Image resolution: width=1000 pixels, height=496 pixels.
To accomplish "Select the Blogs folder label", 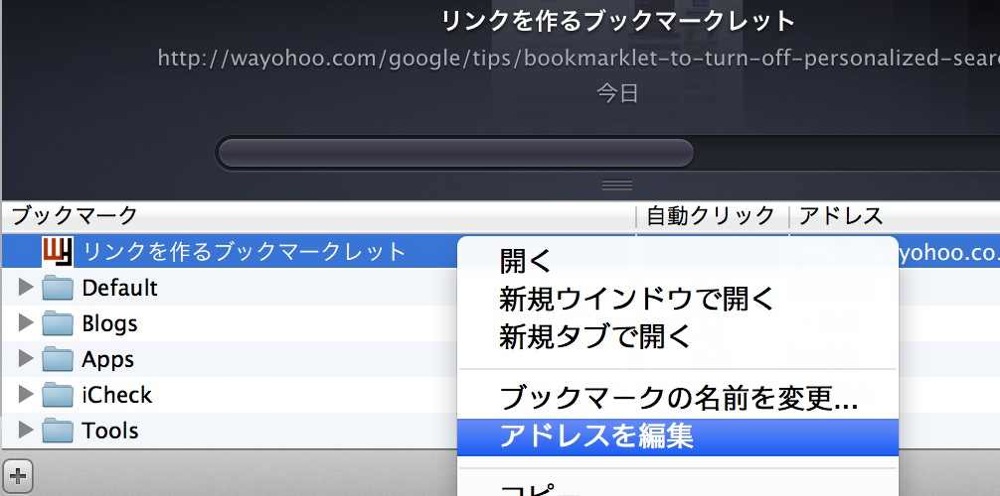I will click(109, 323).
